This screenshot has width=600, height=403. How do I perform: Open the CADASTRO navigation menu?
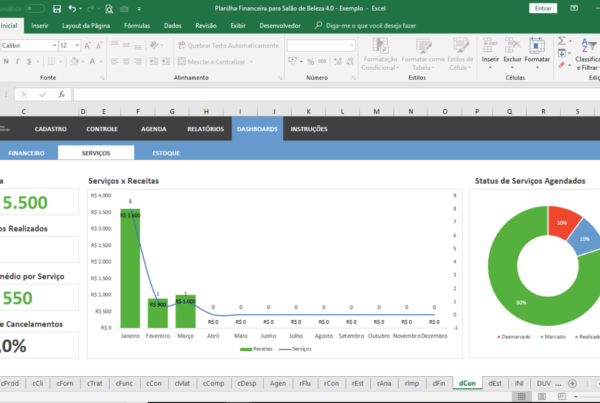(x=51, y=129)
